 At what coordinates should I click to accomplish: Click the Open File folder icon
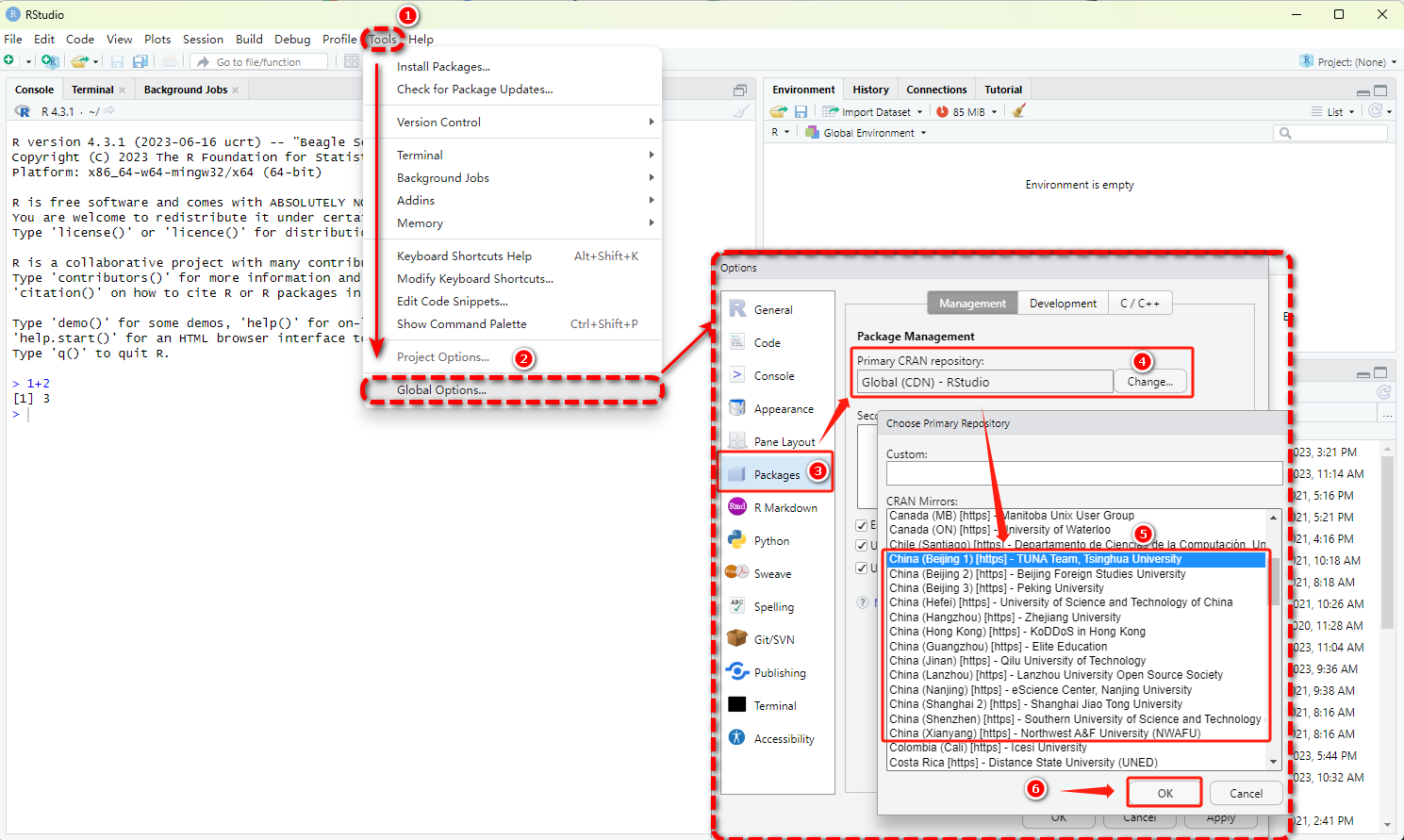80,61
